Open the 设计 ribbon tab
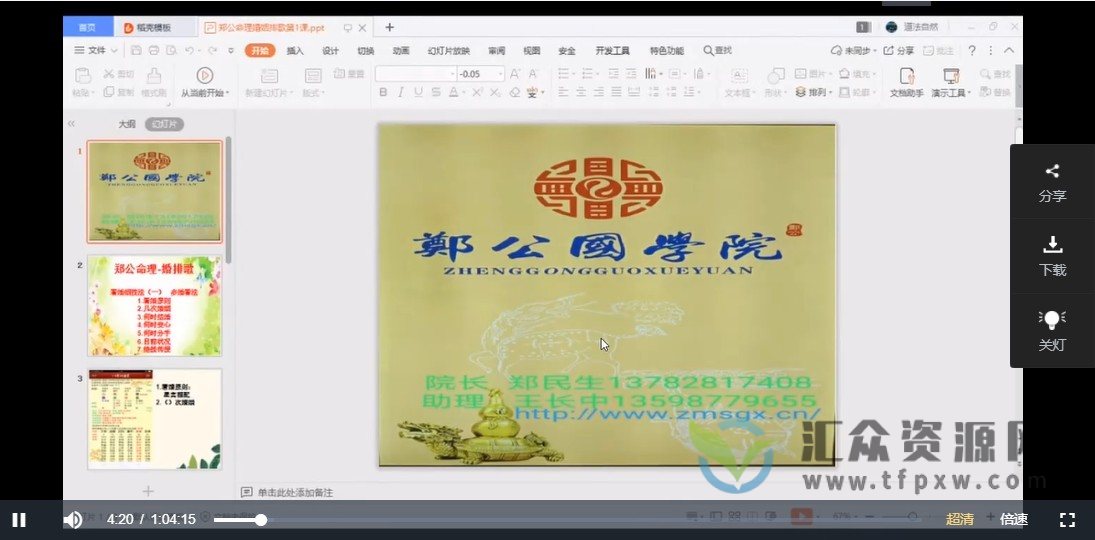Screen dimensions: 1095x540 coord(330,50)
